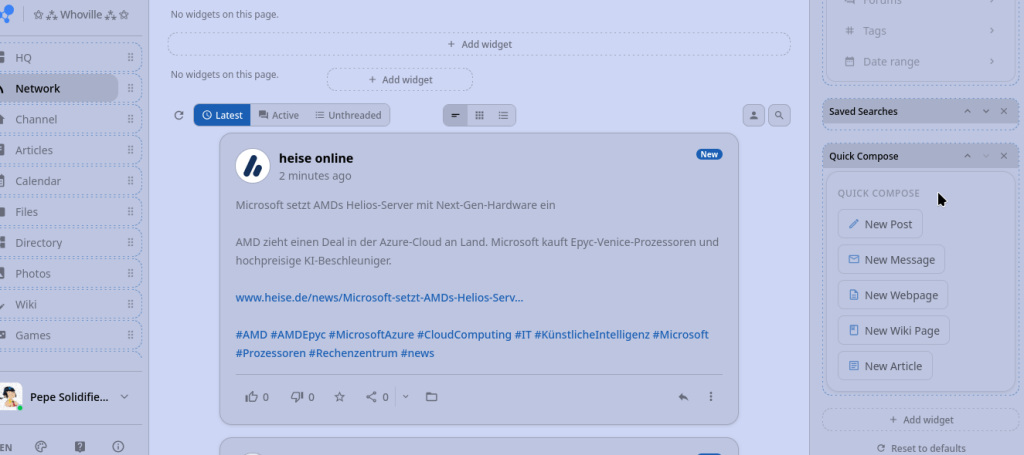Select the compact lines view mode
Viewport: 1024px width, 455px height.
click(x=455, y=115)
